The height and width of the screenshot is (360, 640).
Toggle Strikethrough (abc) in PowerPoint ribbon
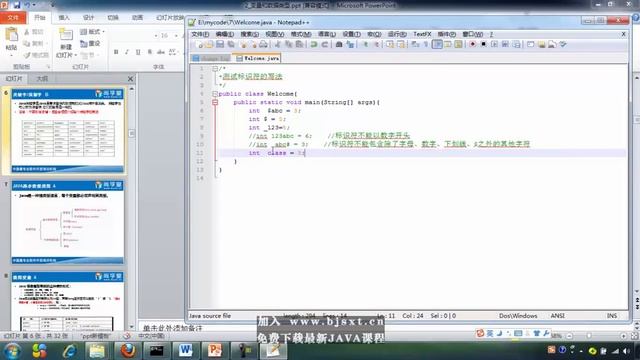(161, 52)
